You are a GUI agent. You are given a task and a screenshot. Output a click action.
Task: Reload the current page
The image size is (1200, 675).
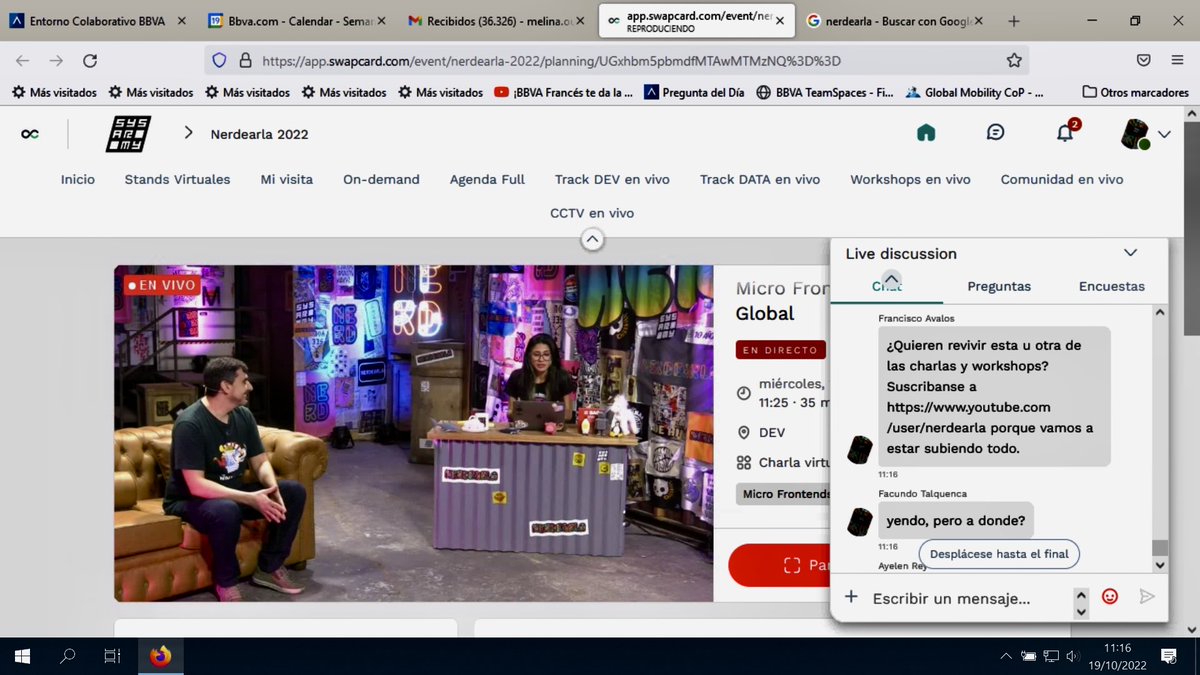coord(90,61)
